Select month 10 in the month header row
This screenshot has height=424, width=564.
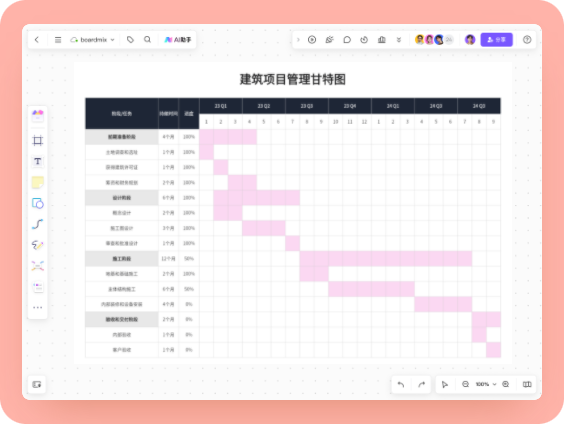pos(336,122)
